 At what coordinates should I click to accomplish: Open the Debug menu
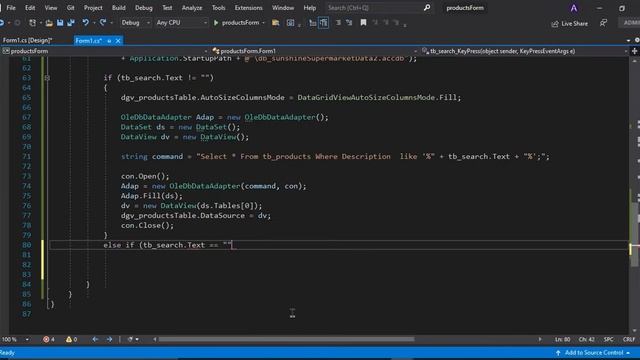pos(144,8)
